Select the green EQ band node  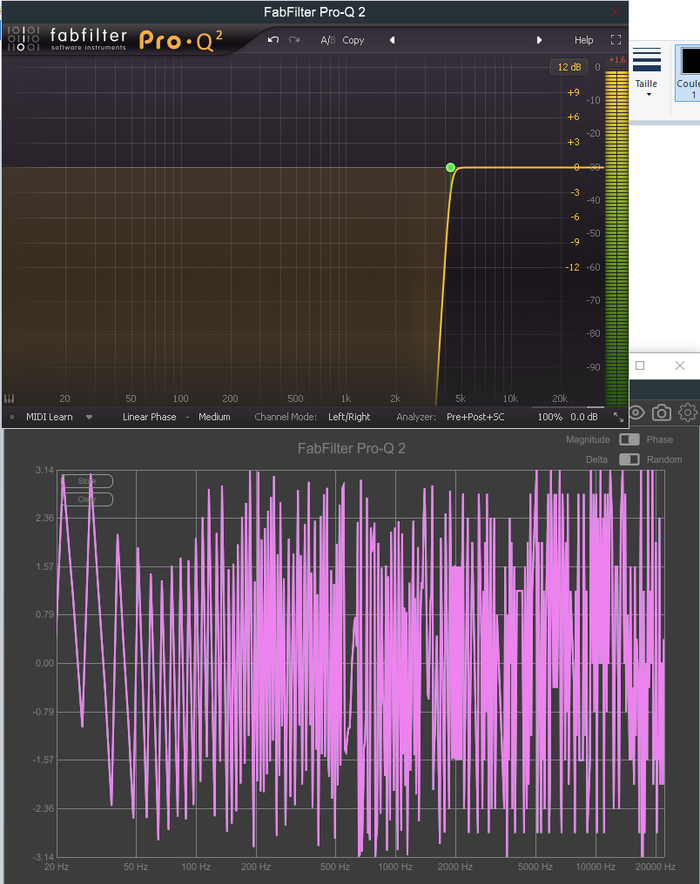tap(450, 167)
